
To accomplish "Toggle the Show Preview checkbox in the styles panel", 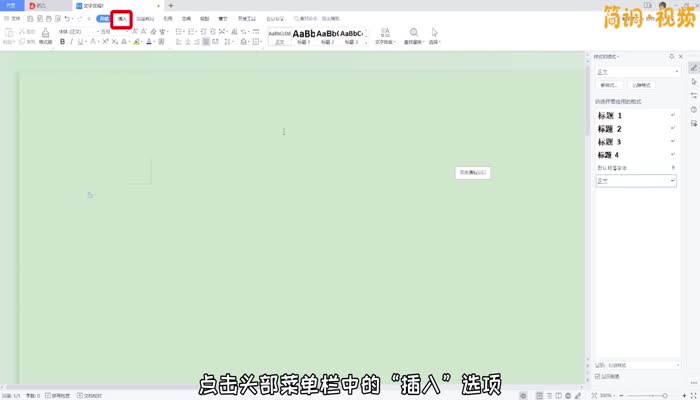I will 597,376.
